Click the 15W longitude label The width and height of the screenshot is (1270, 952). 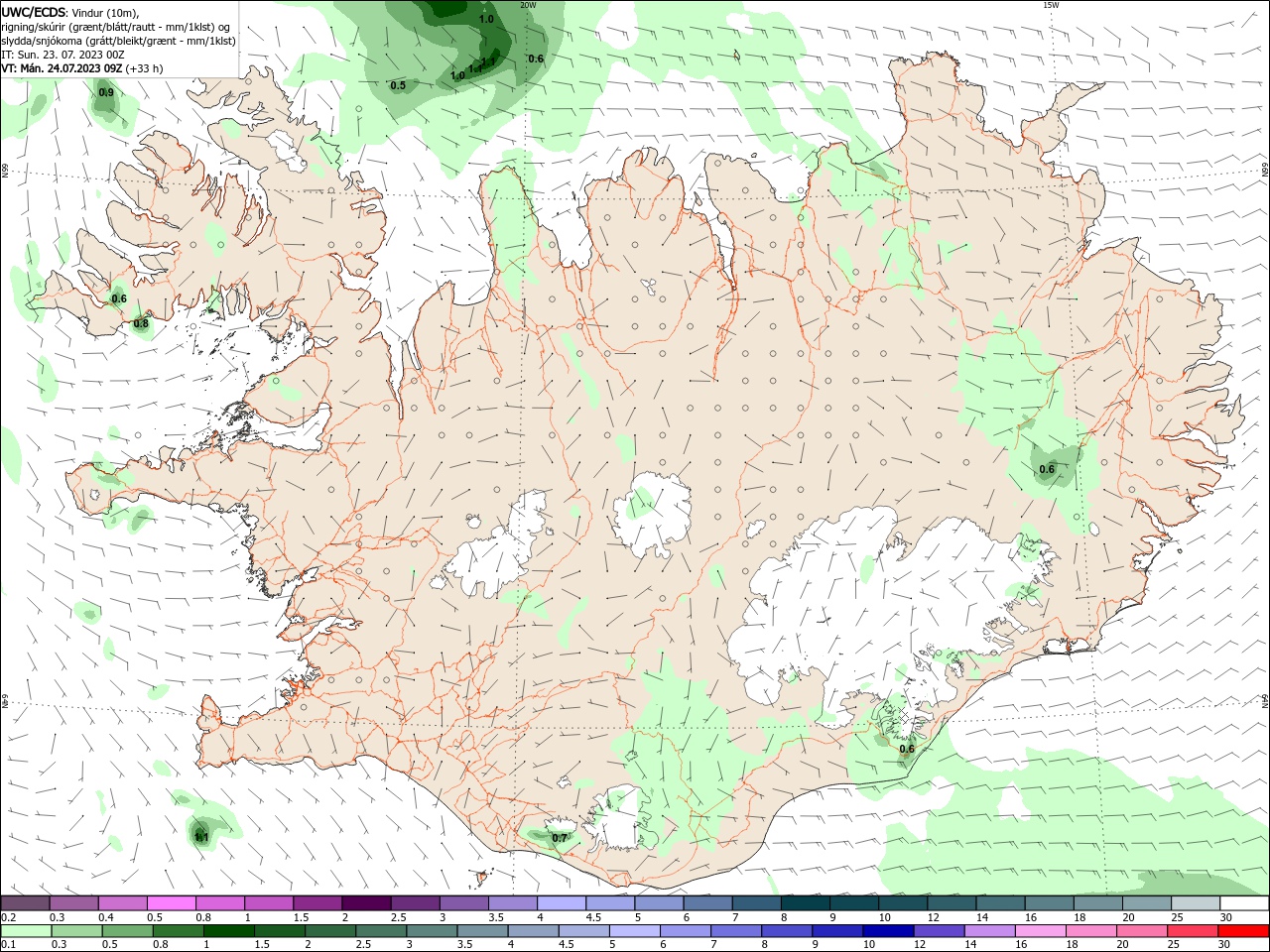[1051, 5]
